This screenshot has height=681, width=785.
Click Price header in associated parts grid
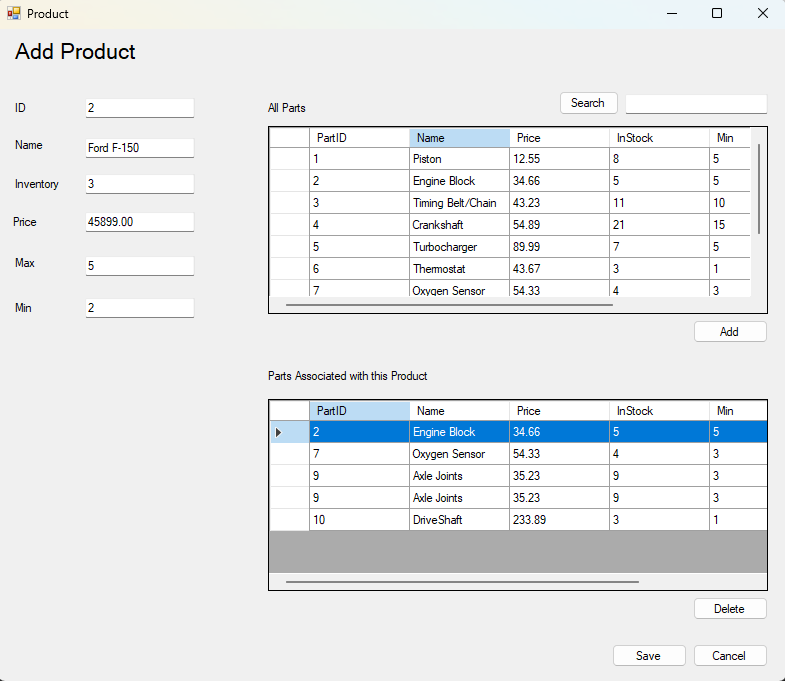[x=560, y=411]
